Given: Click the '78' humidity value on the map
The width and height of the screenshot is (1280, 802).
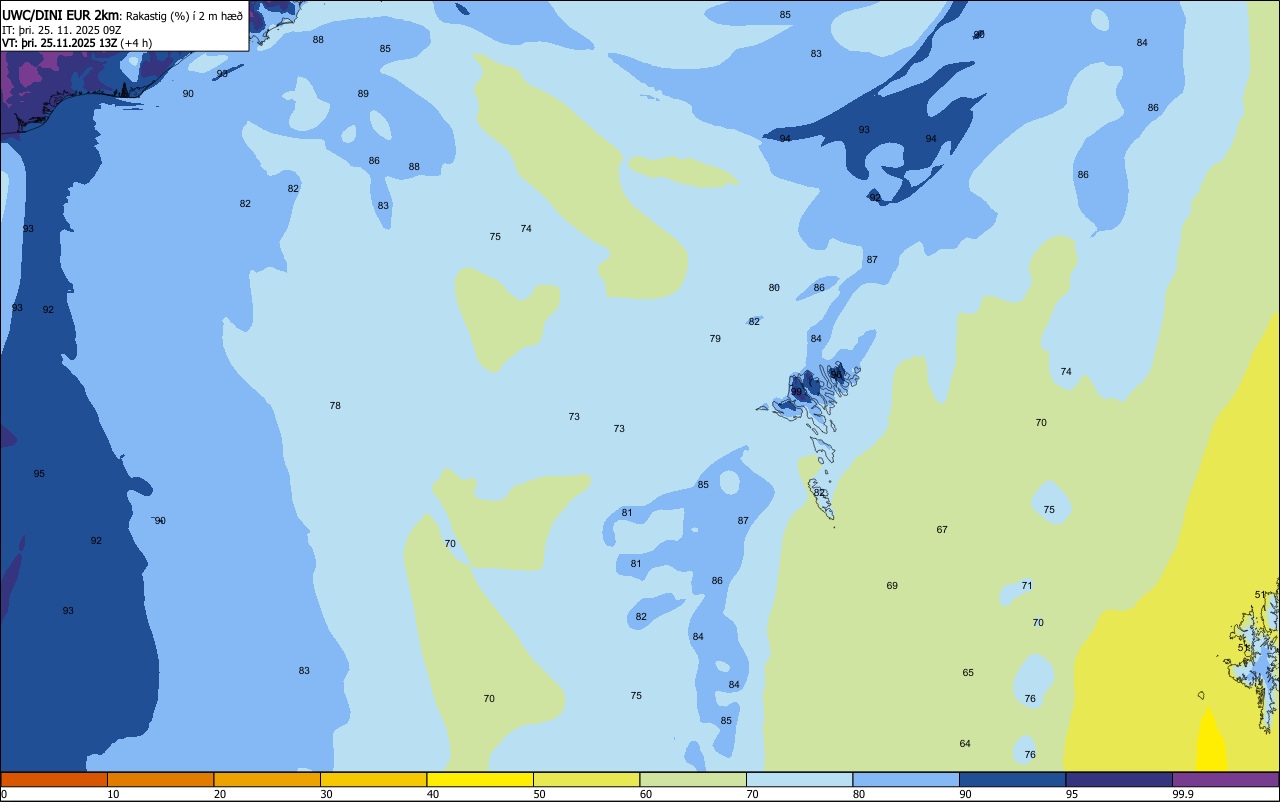Looking at the screenshot, I should pos(335,406).
